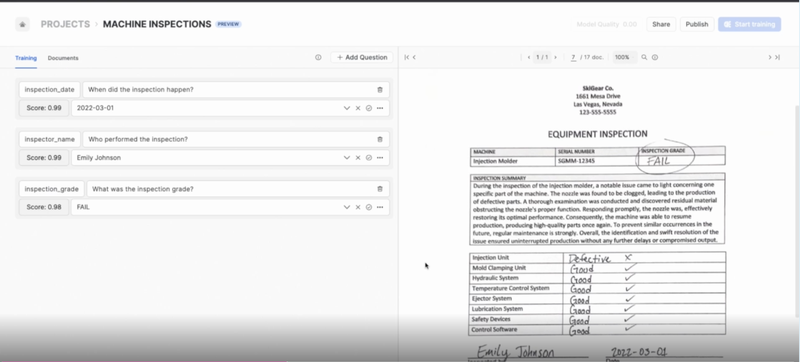Click SGMM-12345 serial number in document
800x362 pixels.
tap(577, 161)
